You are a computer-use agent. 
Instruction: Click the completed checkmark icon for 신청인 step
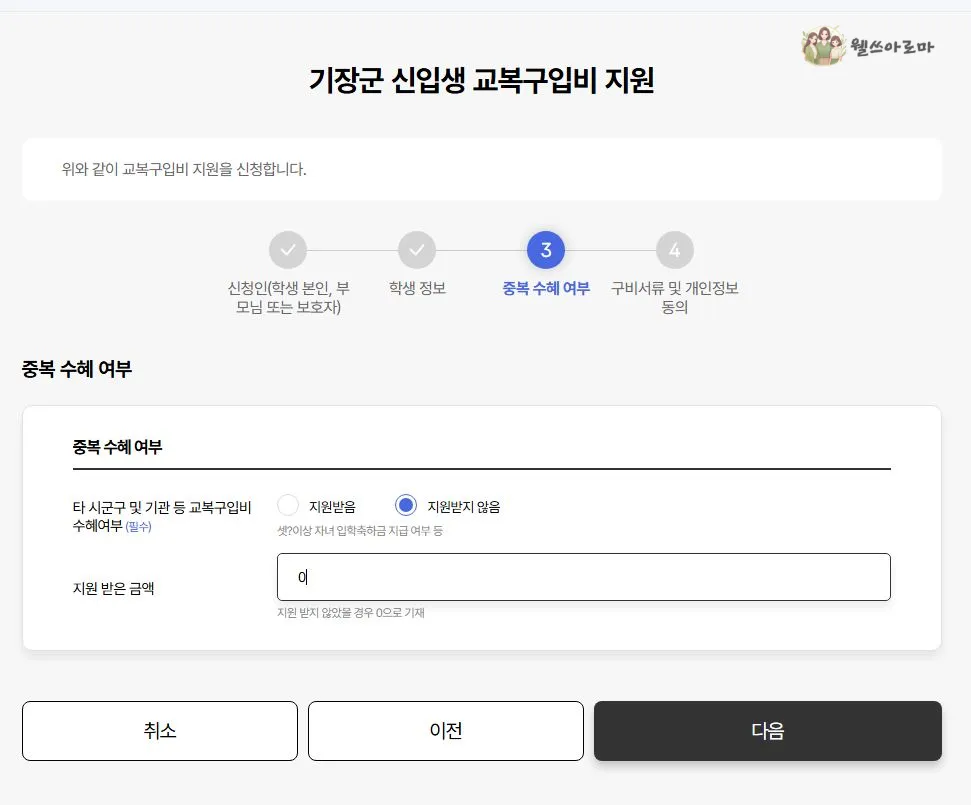click(x=288, y=250)
